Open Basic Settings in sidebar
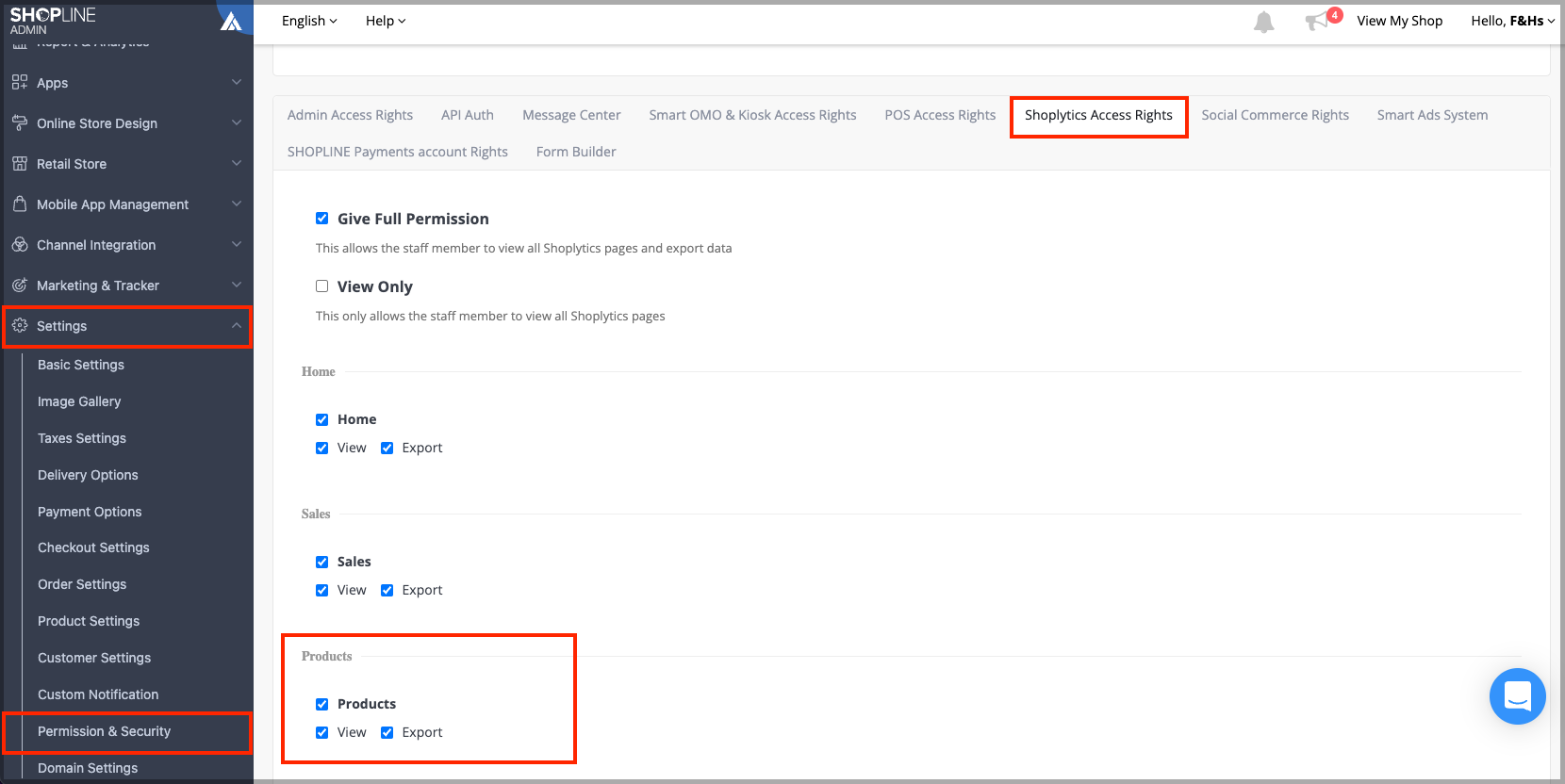This screenshot has height=784, width=1565. coord(81,365)
